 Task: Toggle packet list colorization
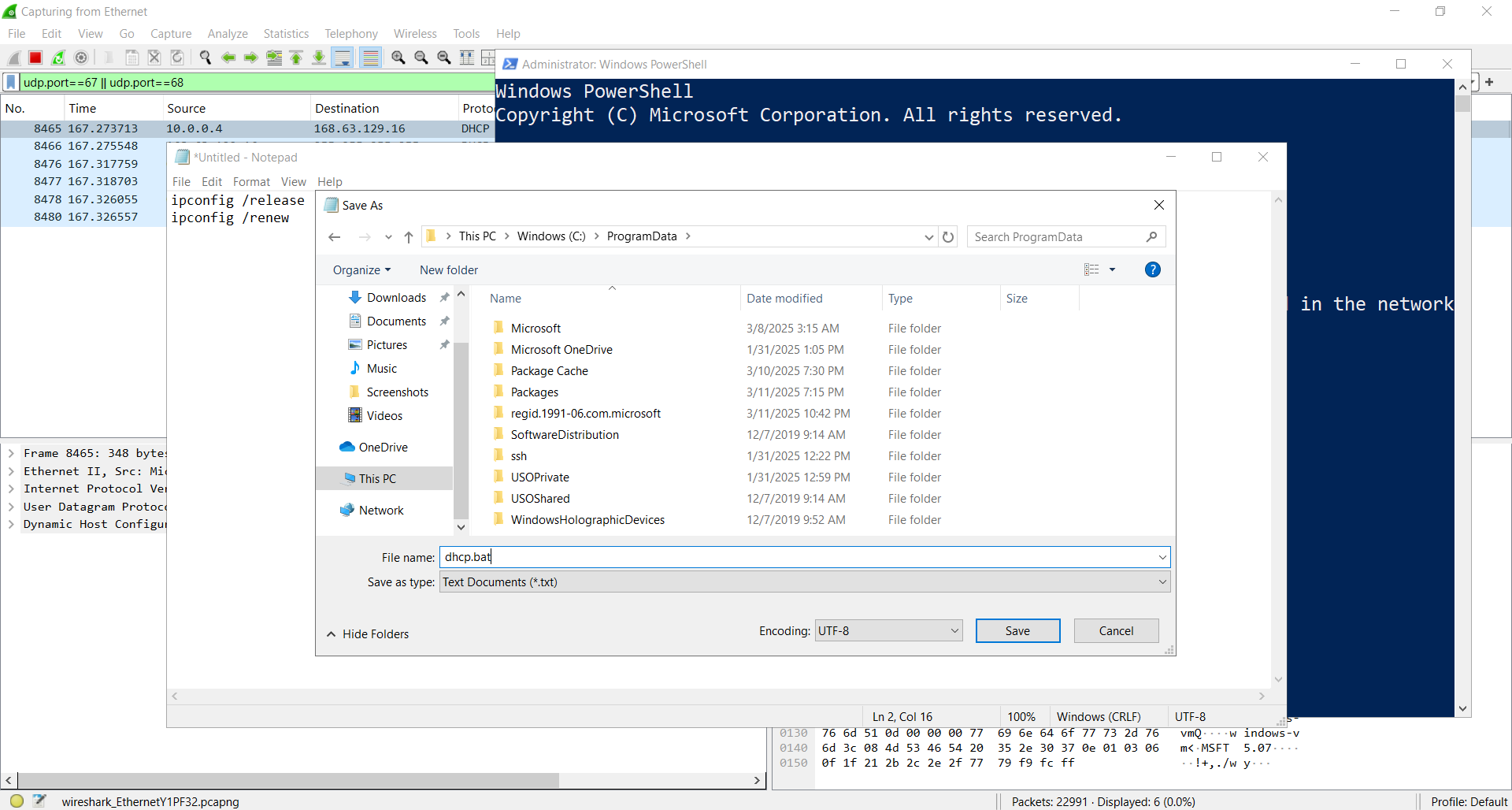[x=371, y=58]
